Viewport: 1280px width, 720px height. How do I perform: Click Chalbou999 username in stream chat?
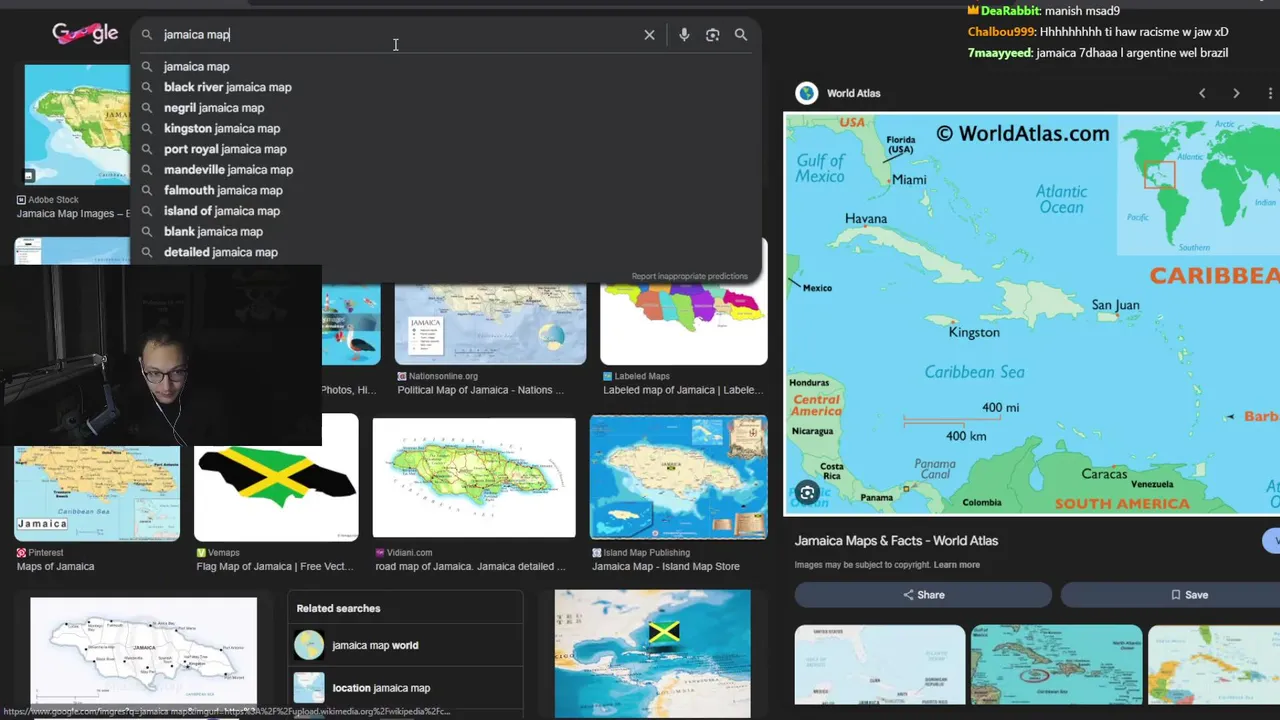tap(1000, 32)
